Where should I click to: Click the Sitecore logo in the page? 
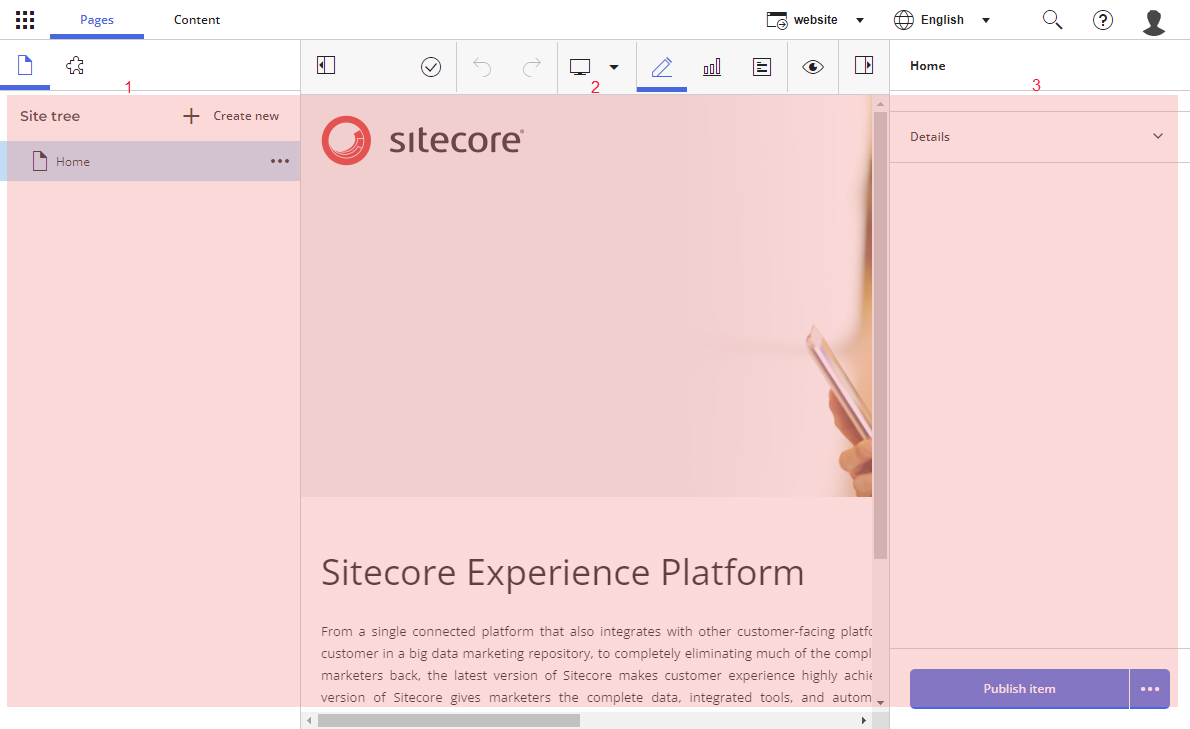[423, 140]
